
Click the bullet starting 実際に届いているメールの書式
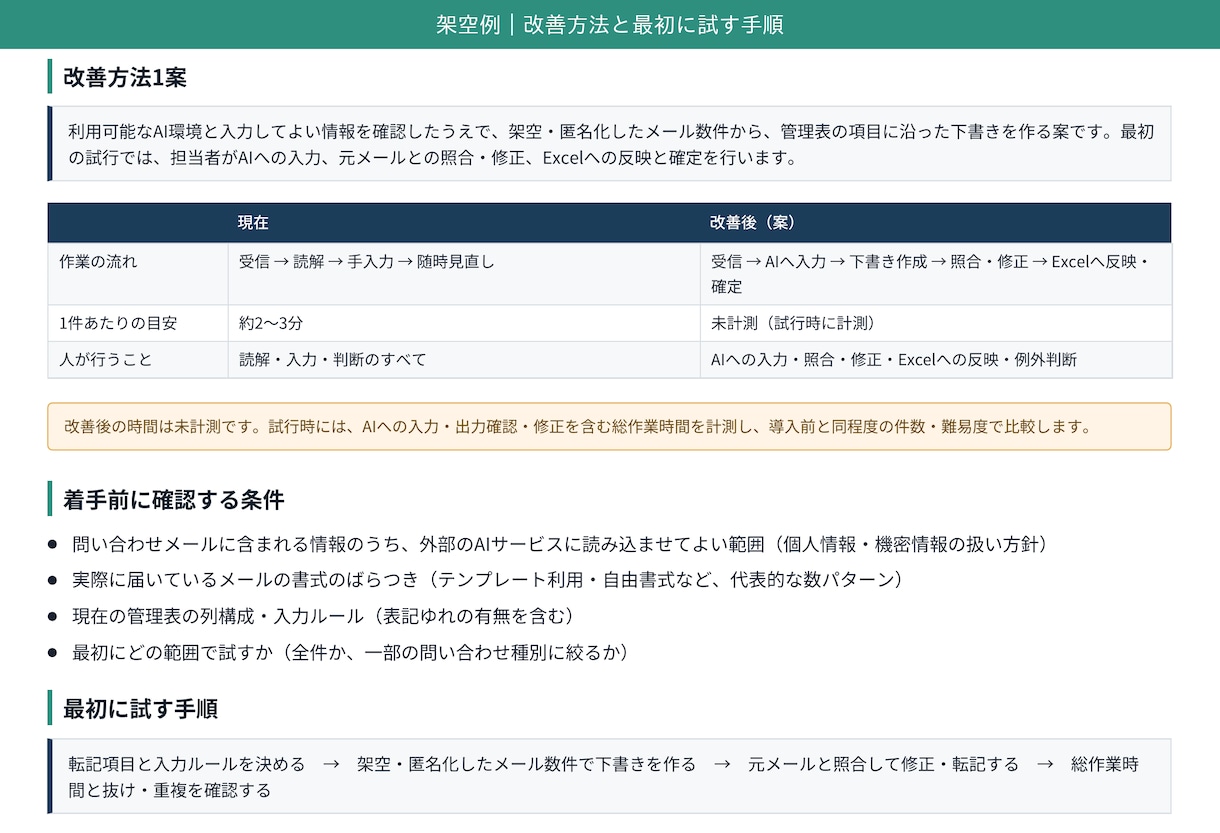[487, 580]
